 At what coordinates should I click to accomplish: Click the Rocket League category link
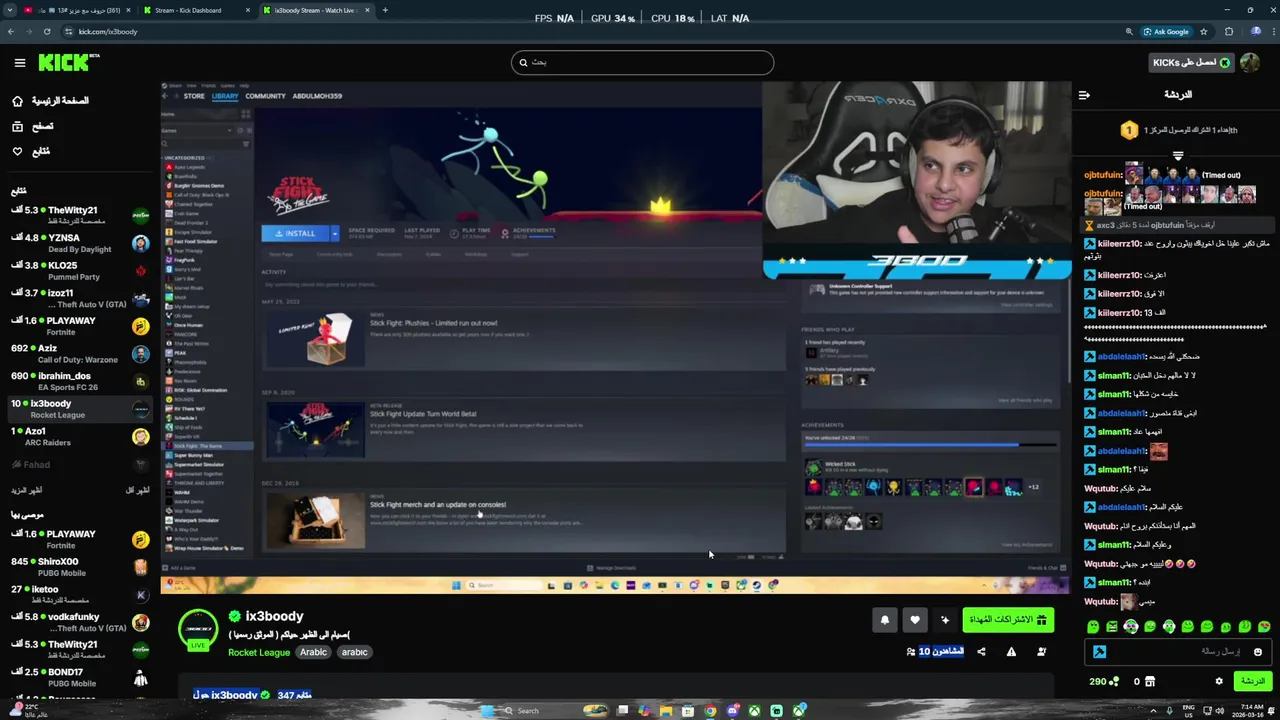(259, 652)
